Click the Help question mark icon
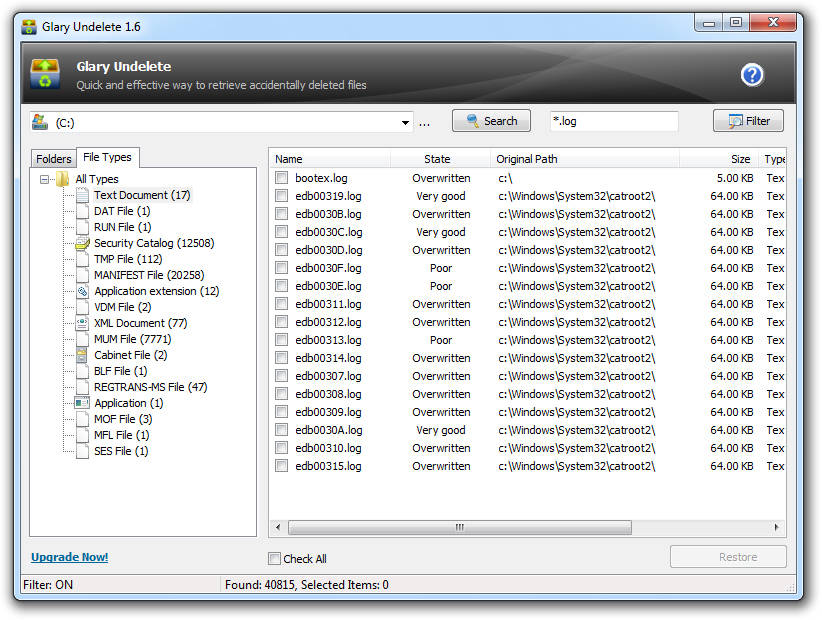 751,74
